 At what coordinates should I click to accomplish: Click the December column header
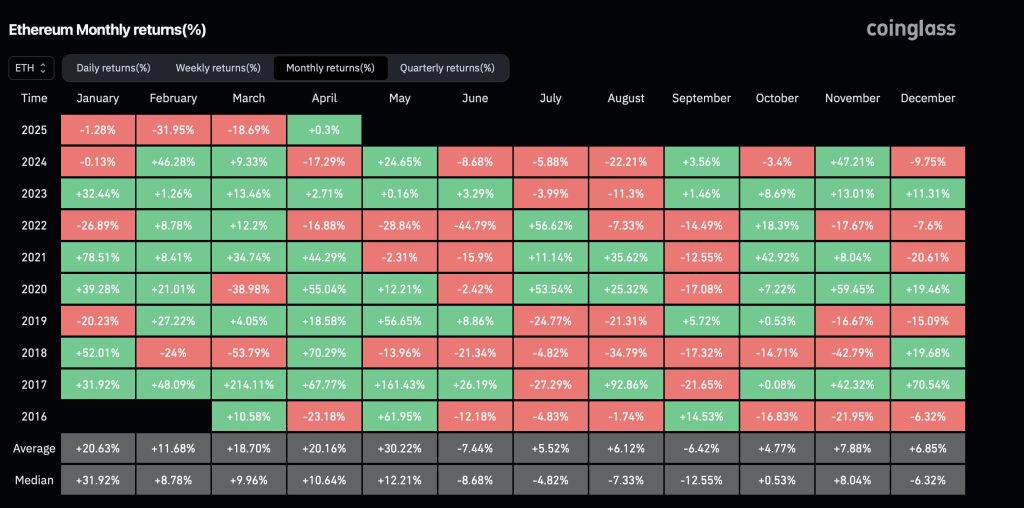tap(928, 98)
